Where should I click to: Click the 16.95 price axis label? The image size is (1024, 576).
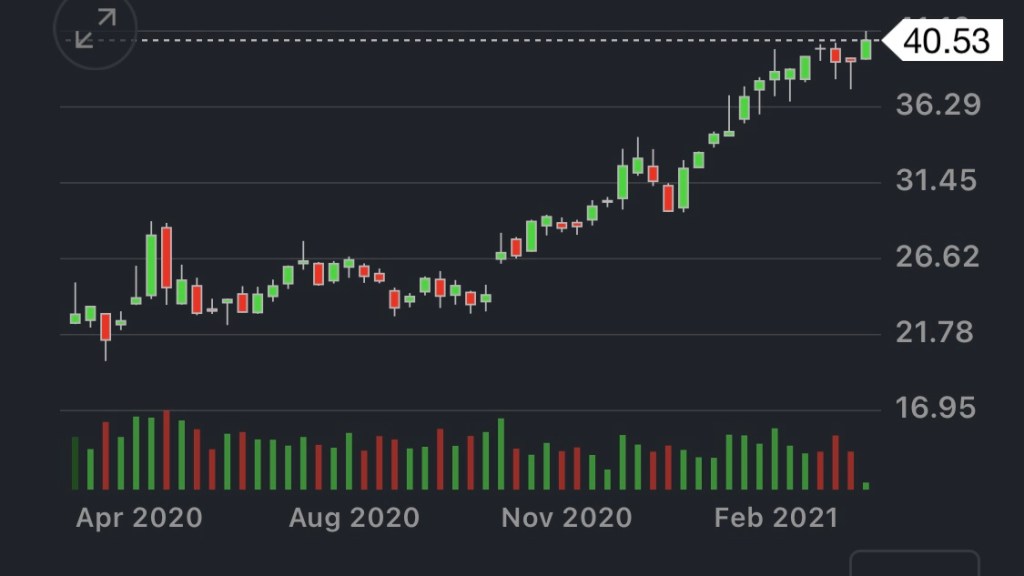point(936,408)
